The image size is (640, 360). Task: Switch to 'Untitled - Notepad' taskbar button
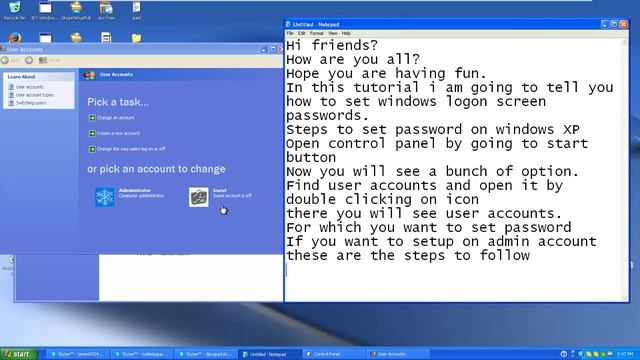click(269, 354)
